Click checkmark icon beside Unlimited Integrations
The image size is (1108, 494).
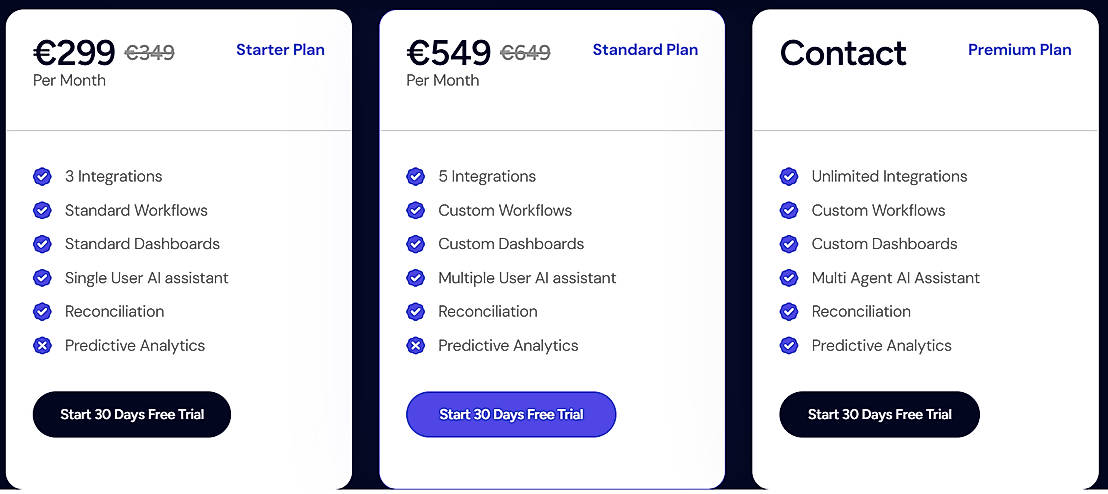click(789, 177)
